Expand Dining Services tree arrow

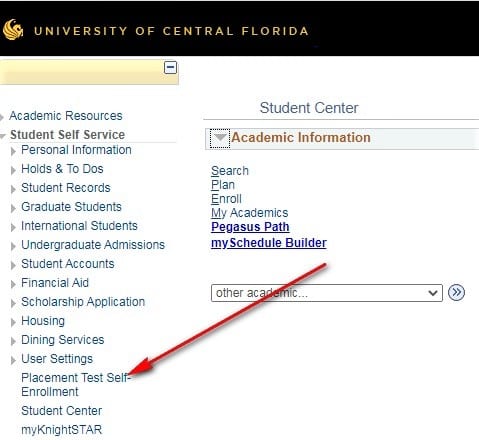[13, 341]
